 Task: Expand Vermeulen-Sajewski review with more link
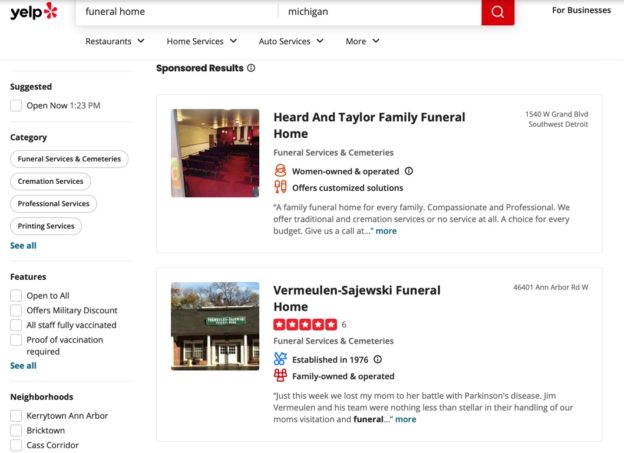click(x=406, y=419)
